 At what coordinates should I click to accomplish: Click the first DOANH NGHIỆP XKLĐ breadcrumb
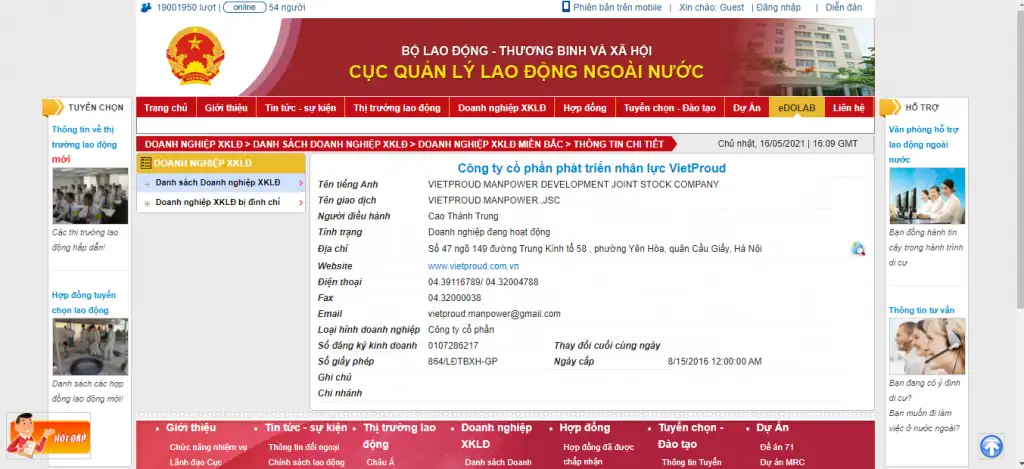[193, 144]
